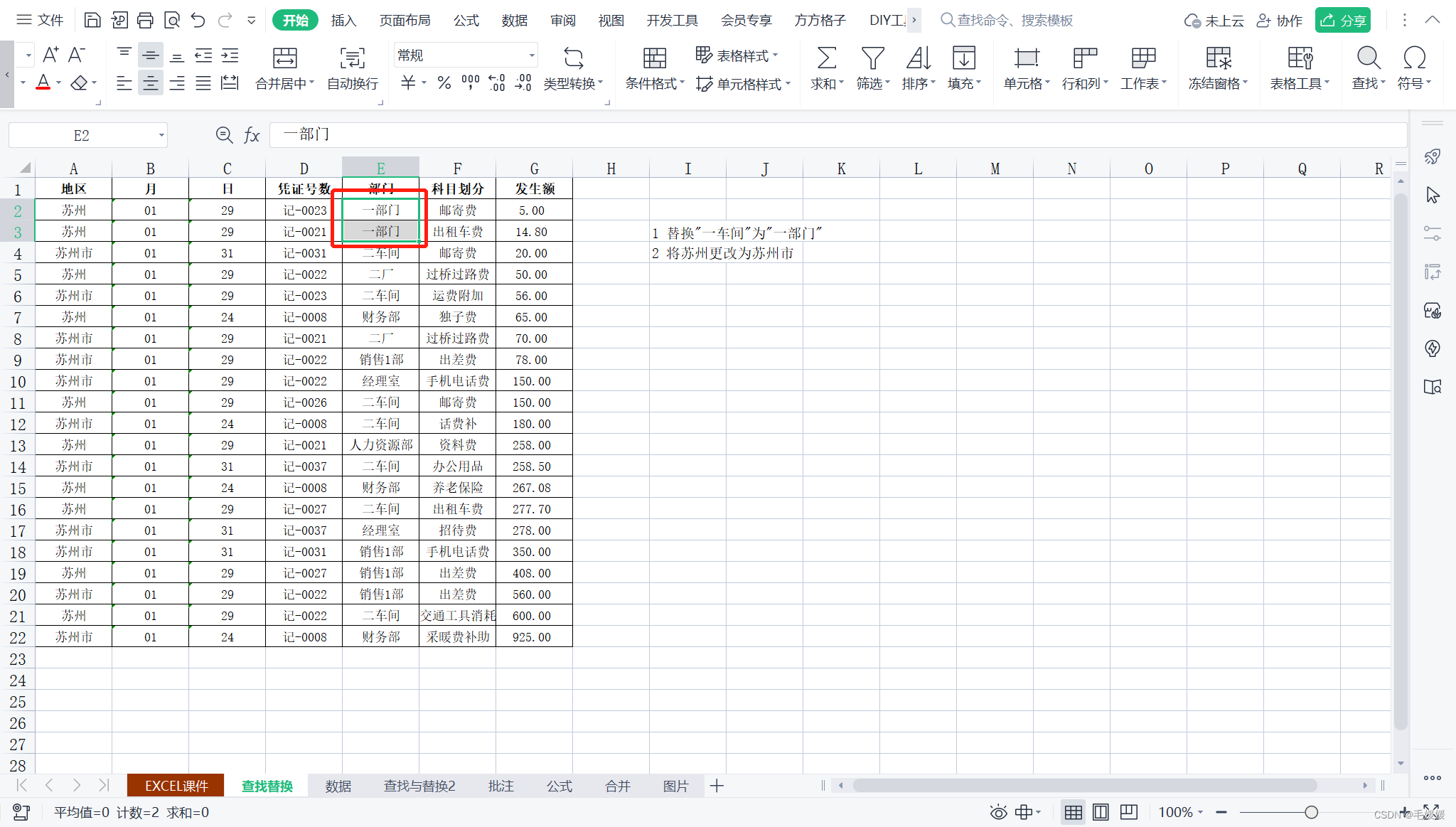Open the Name Box dropdown arrow

tap(161, 135)
